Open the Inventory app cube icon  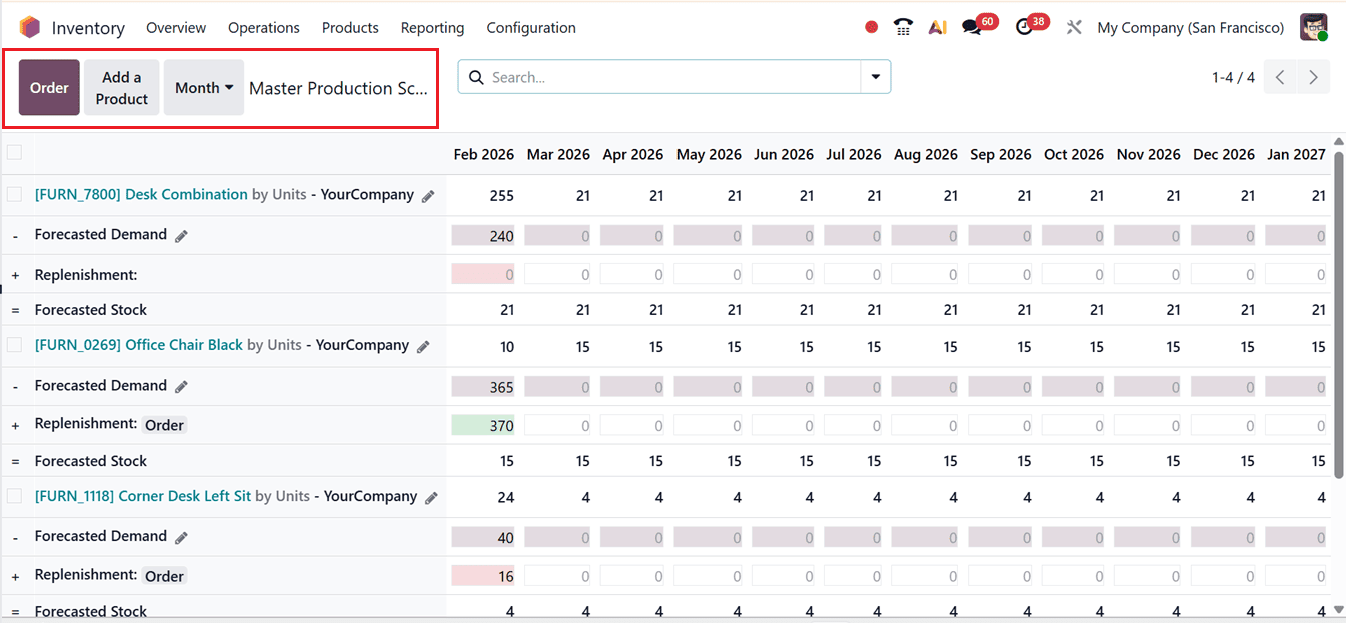click(x=30, y=26)
